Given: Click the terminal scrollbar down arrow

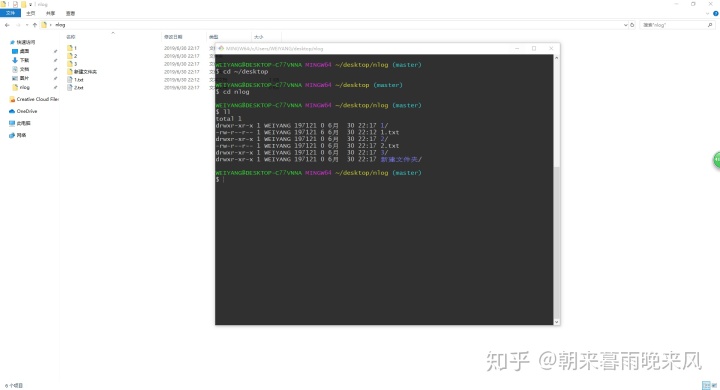Looking at the screenshot, I should click(x=557, y=322).
